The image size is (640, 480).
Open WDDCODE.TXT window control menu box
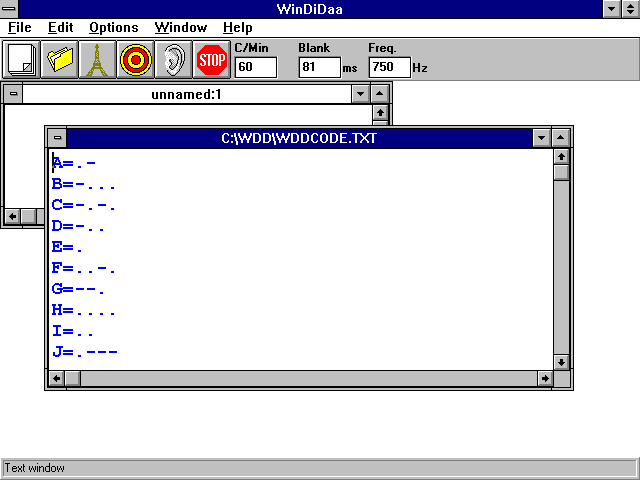tap(57, 138)
